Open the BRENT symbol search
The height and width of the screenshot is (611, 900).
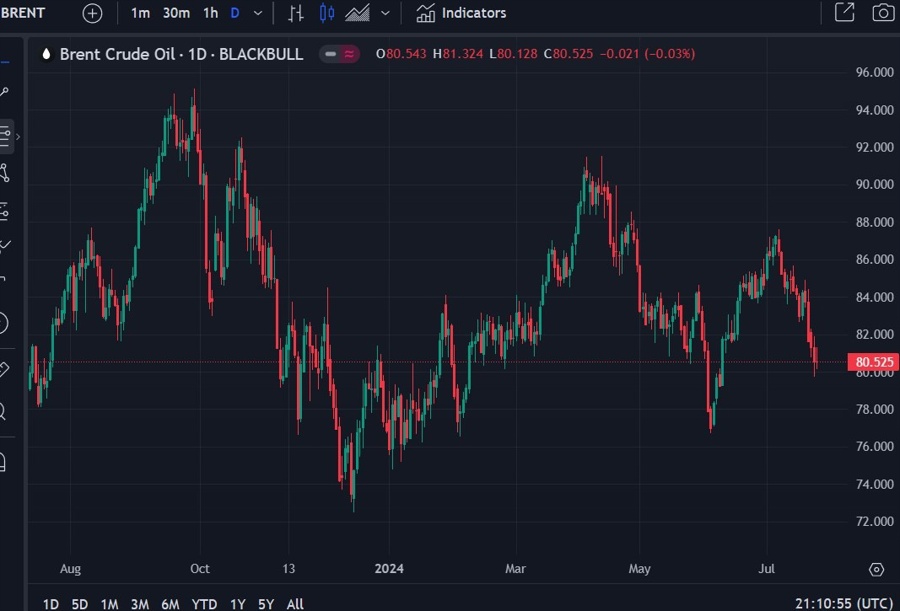[x=22, y=13]
